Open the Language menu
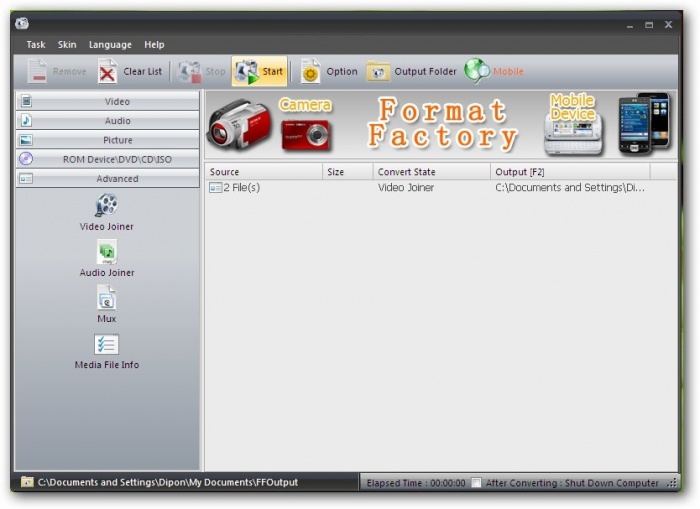Viewport: 700px width, 509px height. tap(110, 45)
